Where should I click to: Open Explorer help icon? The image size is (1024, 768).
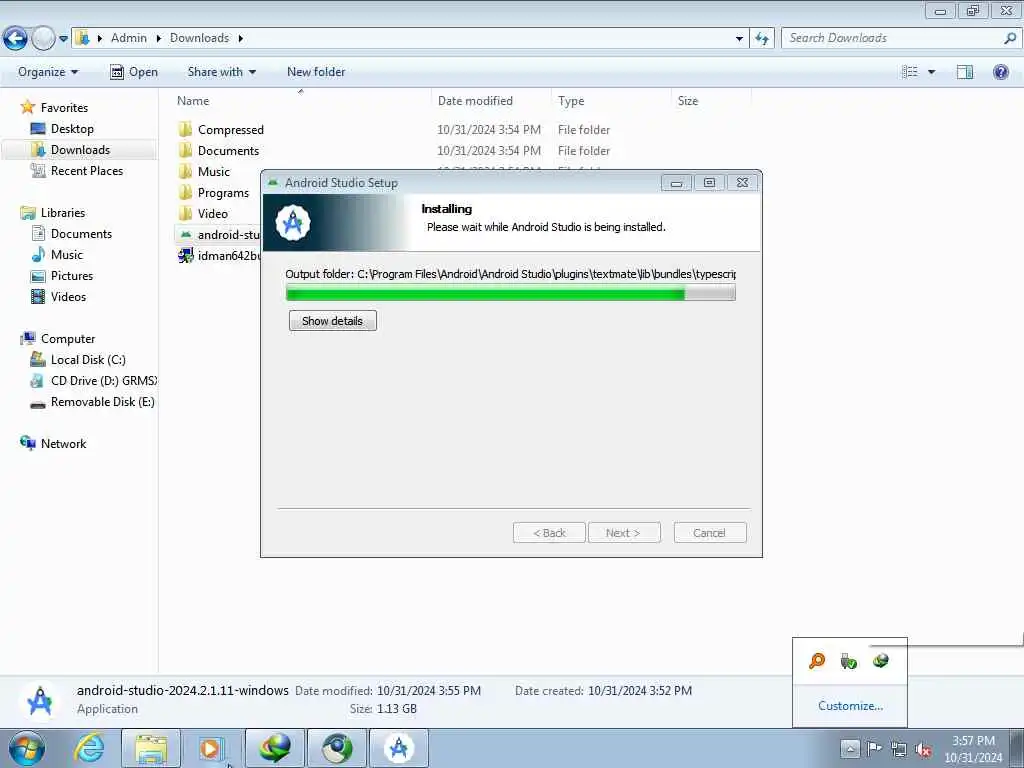tap(1000, 72)
